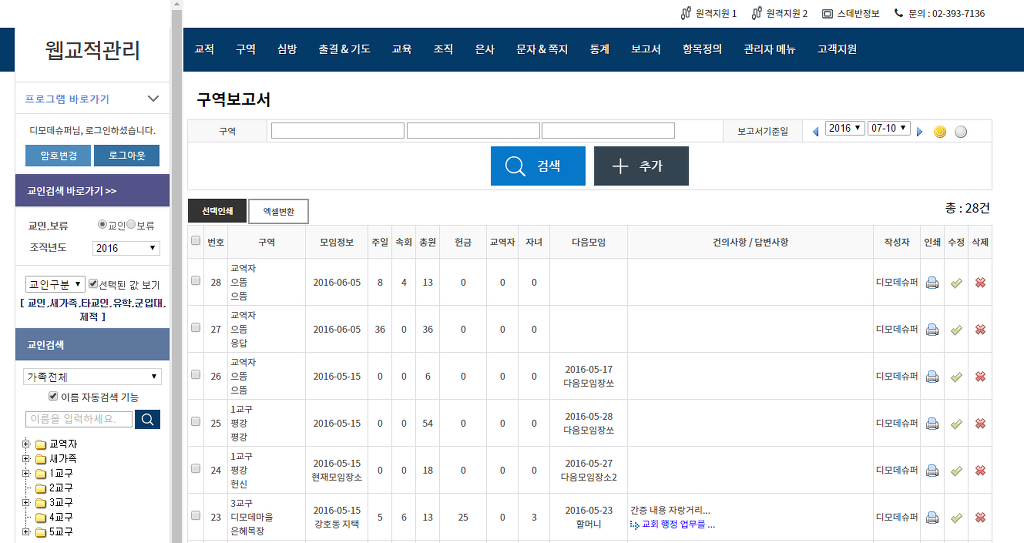The width and height of the screenshot is (1024, 543).
Task: Expand the 1교구 tree folder
Action: [x=26, y=473]
